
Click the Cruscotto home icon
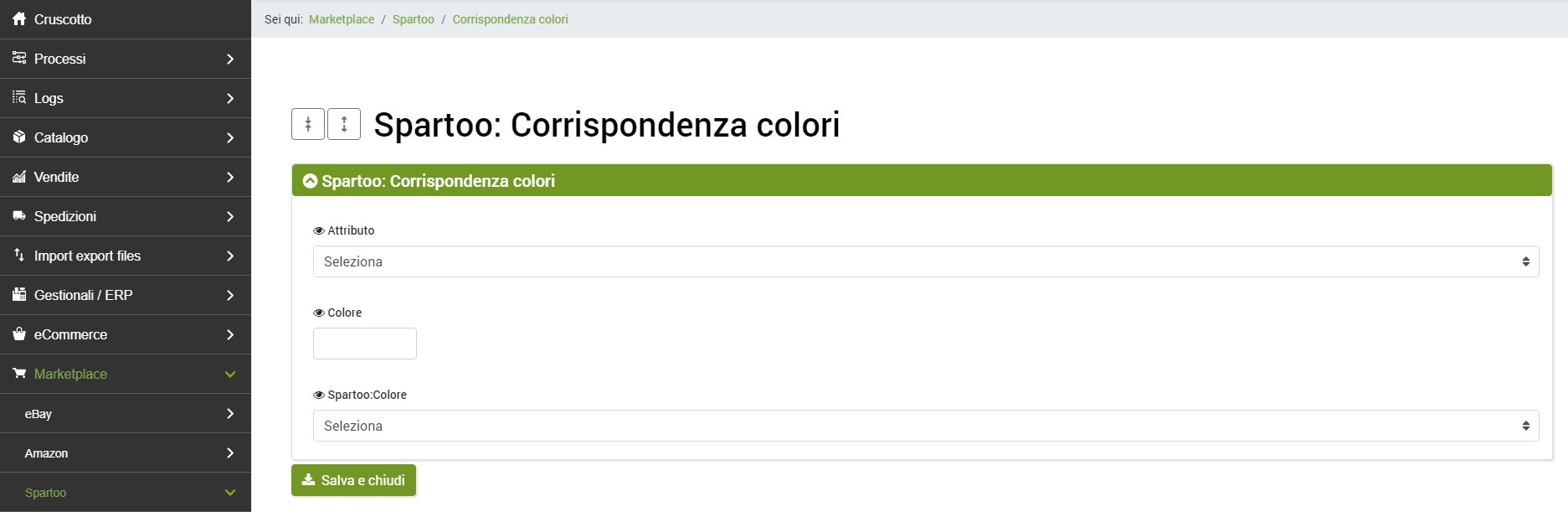19,18
